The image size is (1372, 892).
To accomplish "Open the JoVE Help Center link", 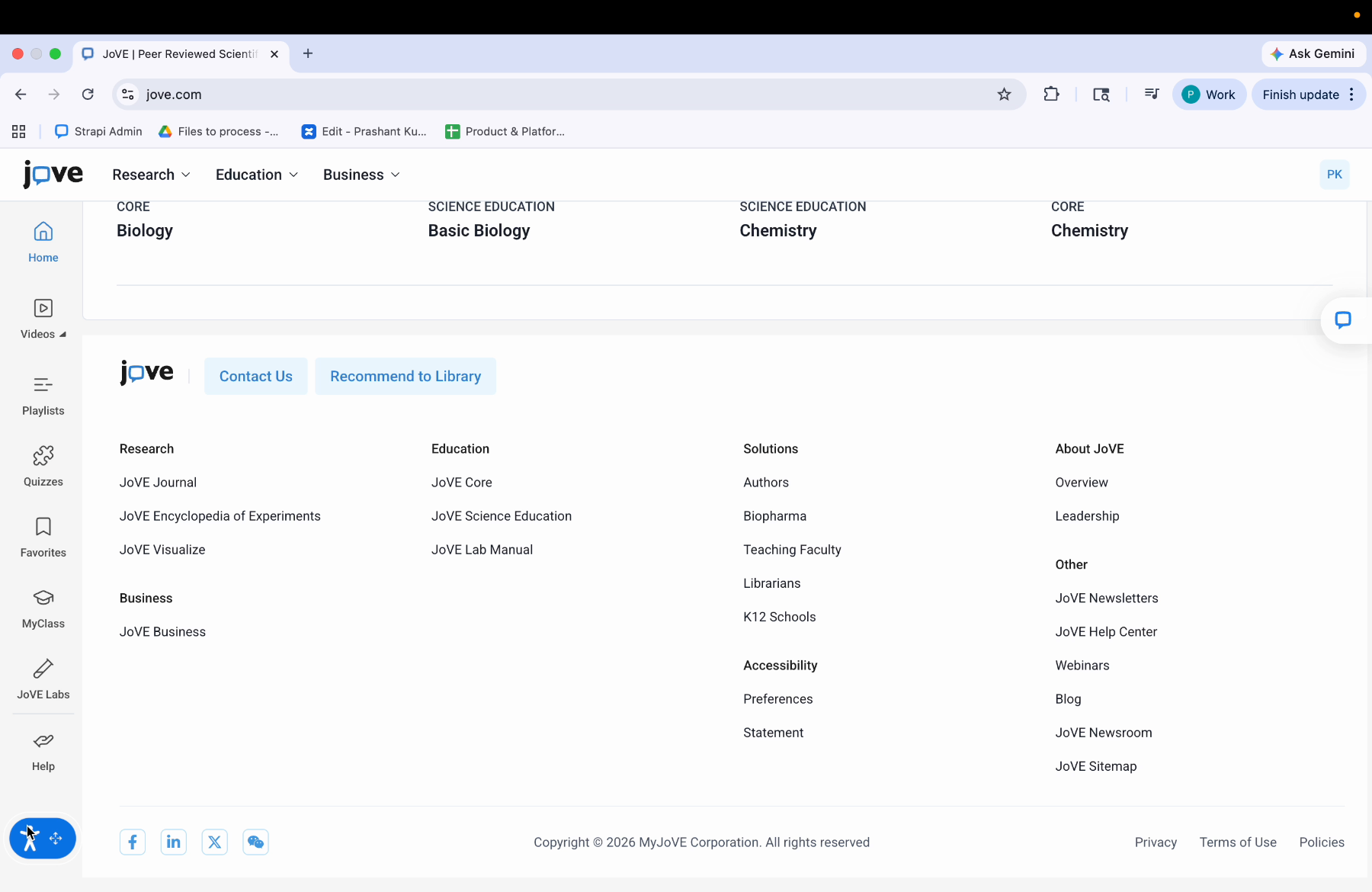I will click(x=1106, y=632).
